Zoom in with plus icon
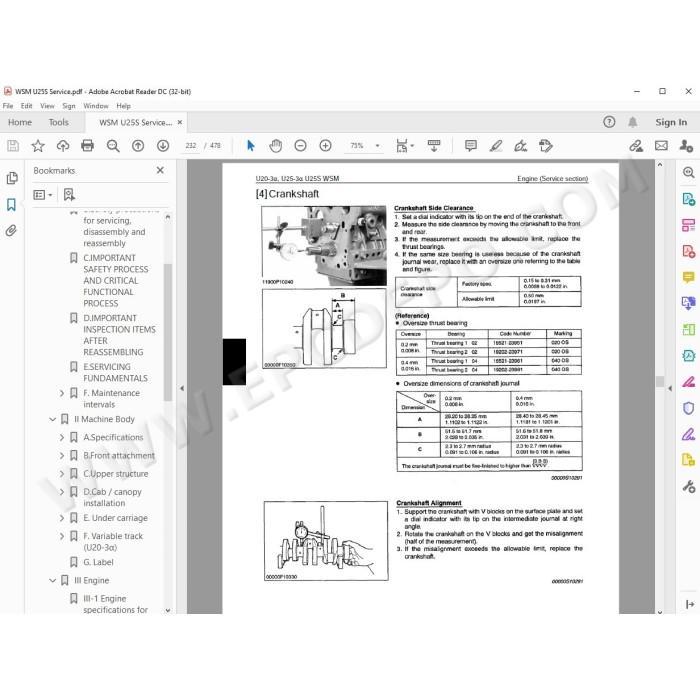700x700 pixels. pyautogui.click(x=325, y=146)
